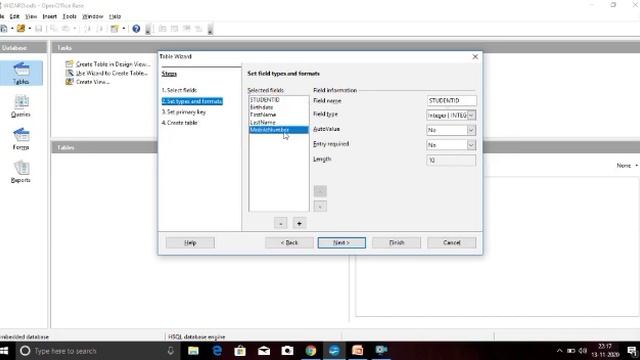Open Google Chrome from the taskbar
This screenshot has width=640, height=360.
point(311,351)
